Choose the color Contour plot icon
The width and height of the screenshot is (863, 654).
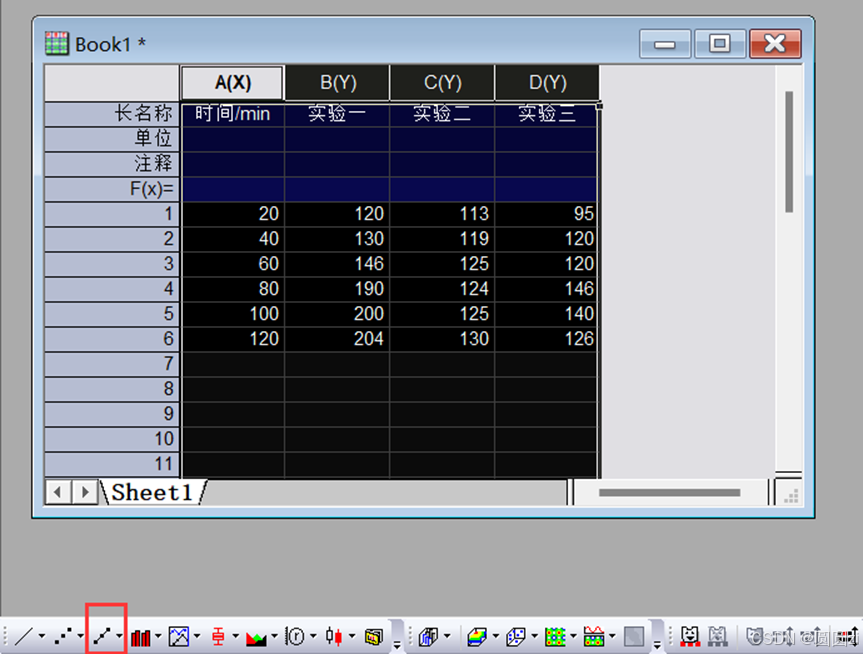[x=555, y=637]
